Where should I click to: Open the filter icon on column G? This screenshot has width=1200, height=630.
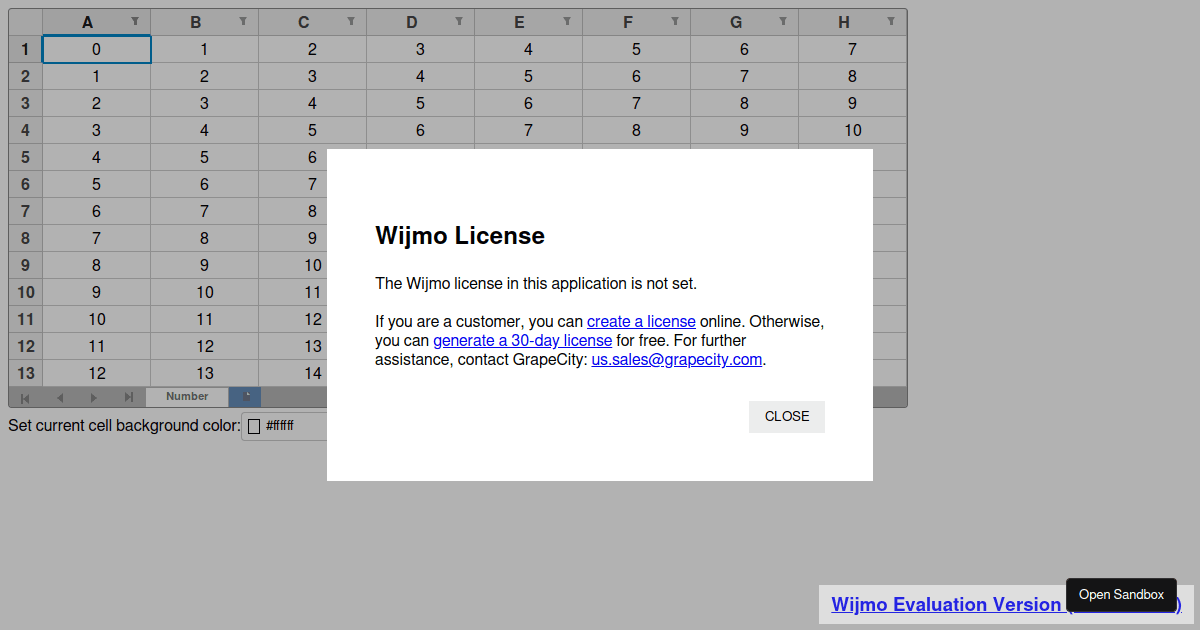point(783,22)
